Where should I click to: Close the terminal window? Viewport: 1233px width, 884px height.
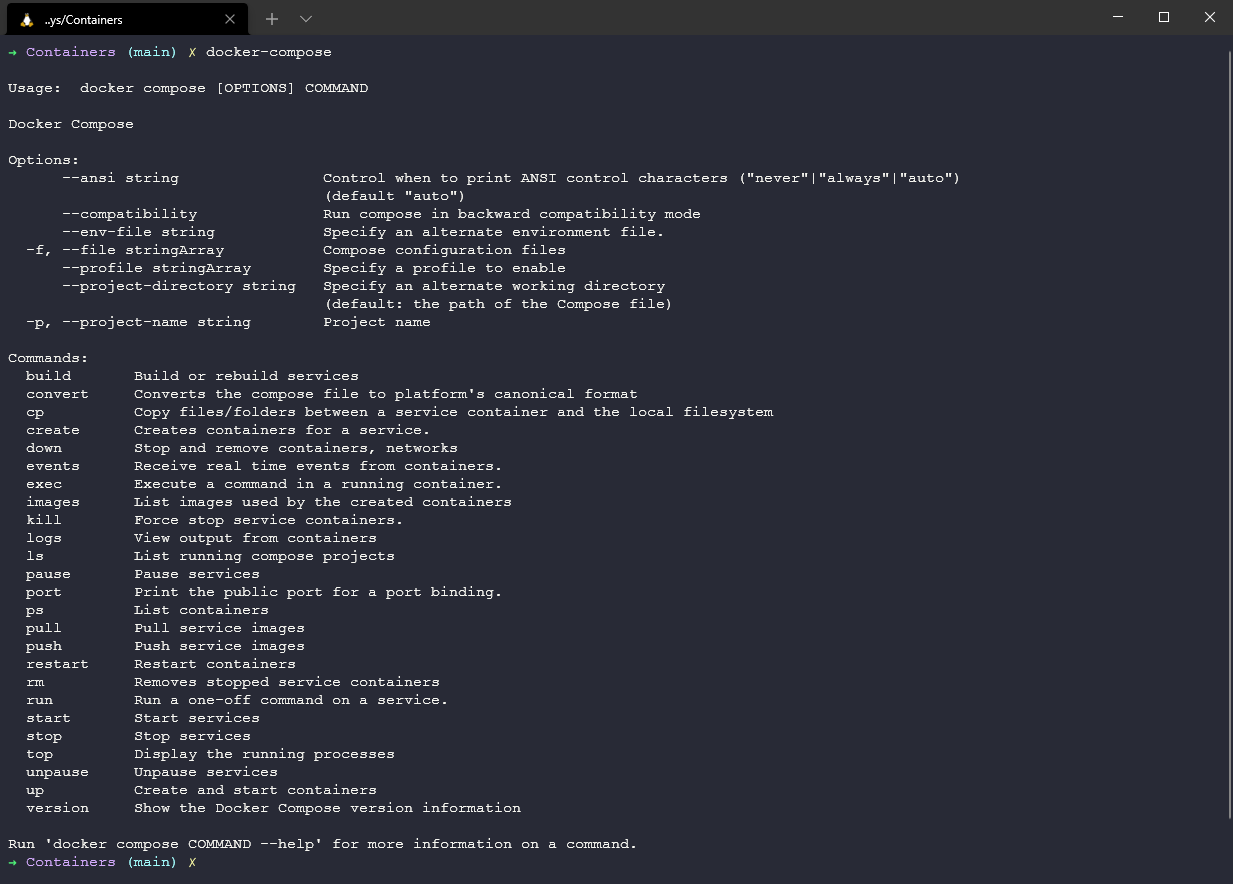tap(1210, 17)
